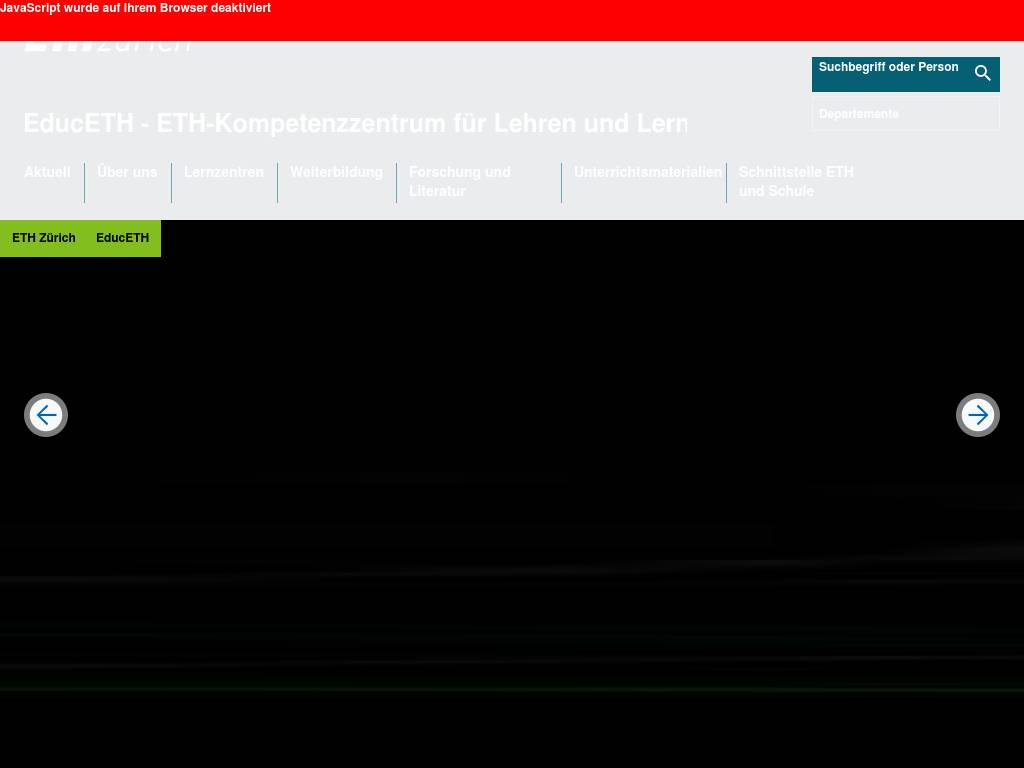Click the ETH Zürich breadcrumb link
This screenshot has height=768, width=1024.
(44, 238)
